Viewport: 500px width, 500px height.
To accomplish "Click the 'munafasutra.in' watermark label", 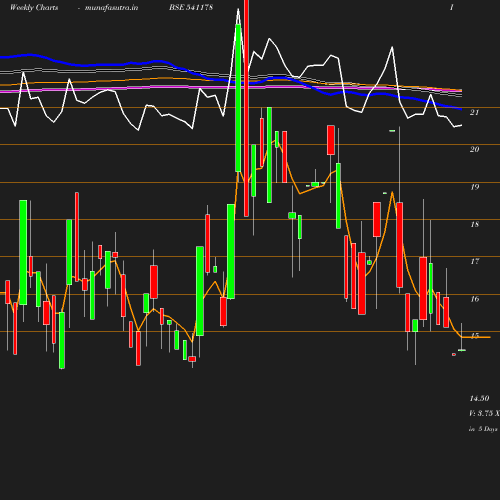I will click(x=111, y=8).
